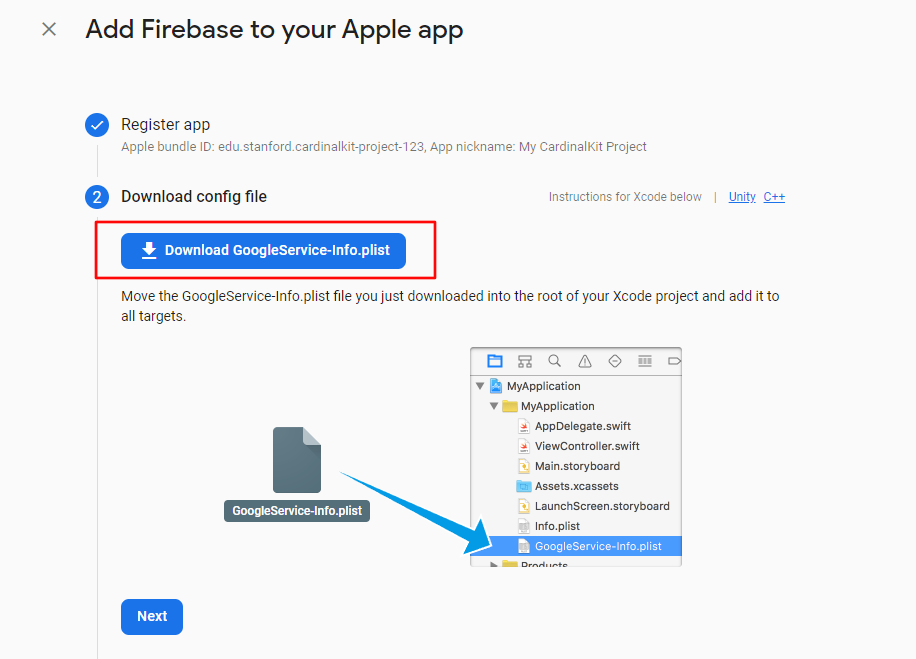Download the GoogleService-Info.plist config file
The height and width of the screenshot is (659, 916).
coord(263,251)
